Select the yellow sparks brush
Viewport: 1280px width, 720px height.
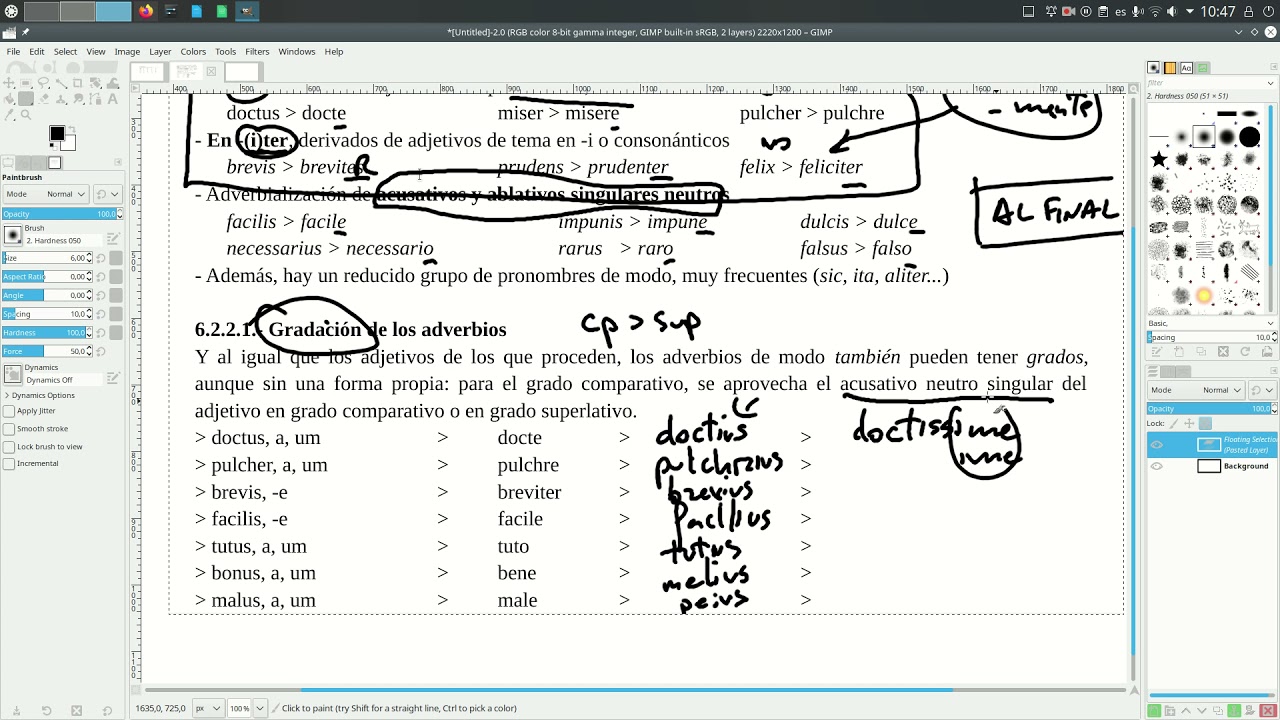pyautogui.click(x=1204, y=296)
